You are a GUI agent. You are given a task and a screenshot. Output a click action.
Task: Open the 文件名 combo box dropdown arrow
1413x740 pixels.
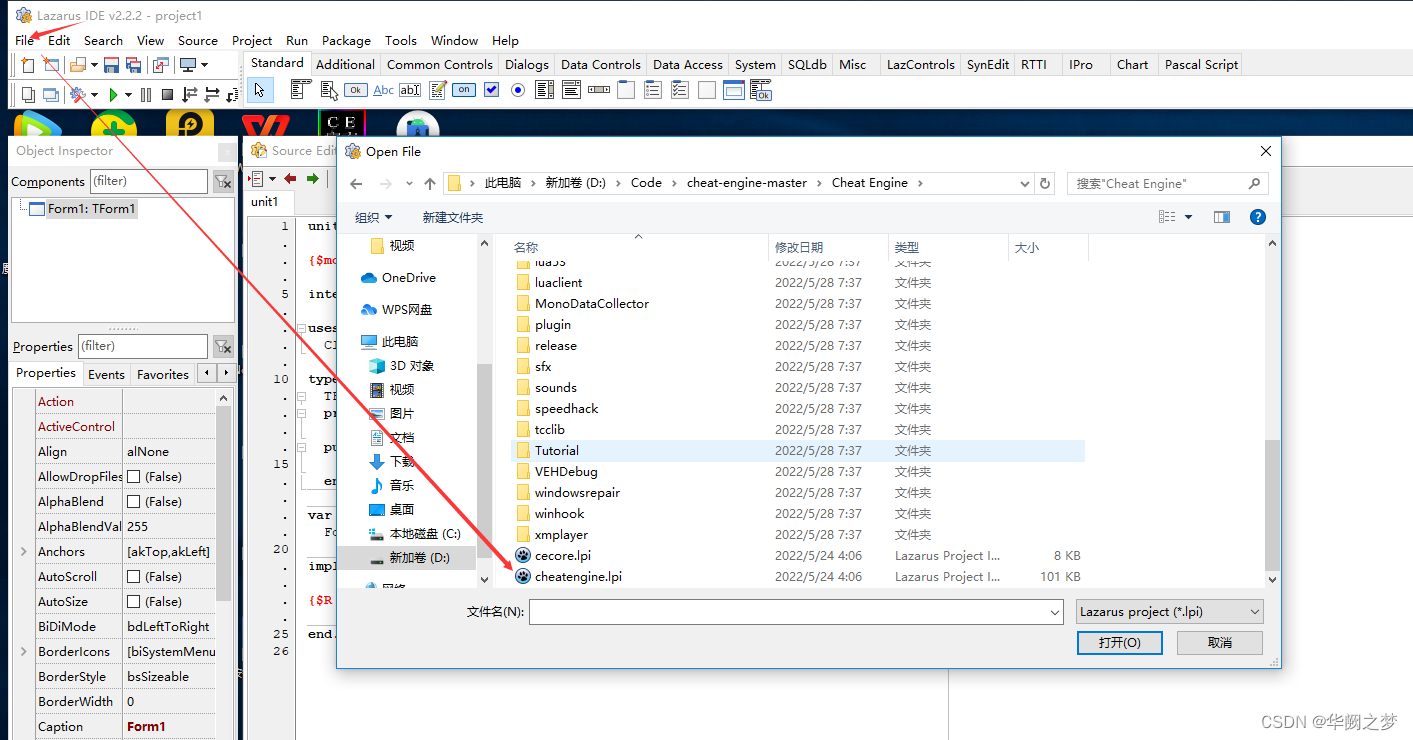pyautogui.click(x=1055, y=612)
